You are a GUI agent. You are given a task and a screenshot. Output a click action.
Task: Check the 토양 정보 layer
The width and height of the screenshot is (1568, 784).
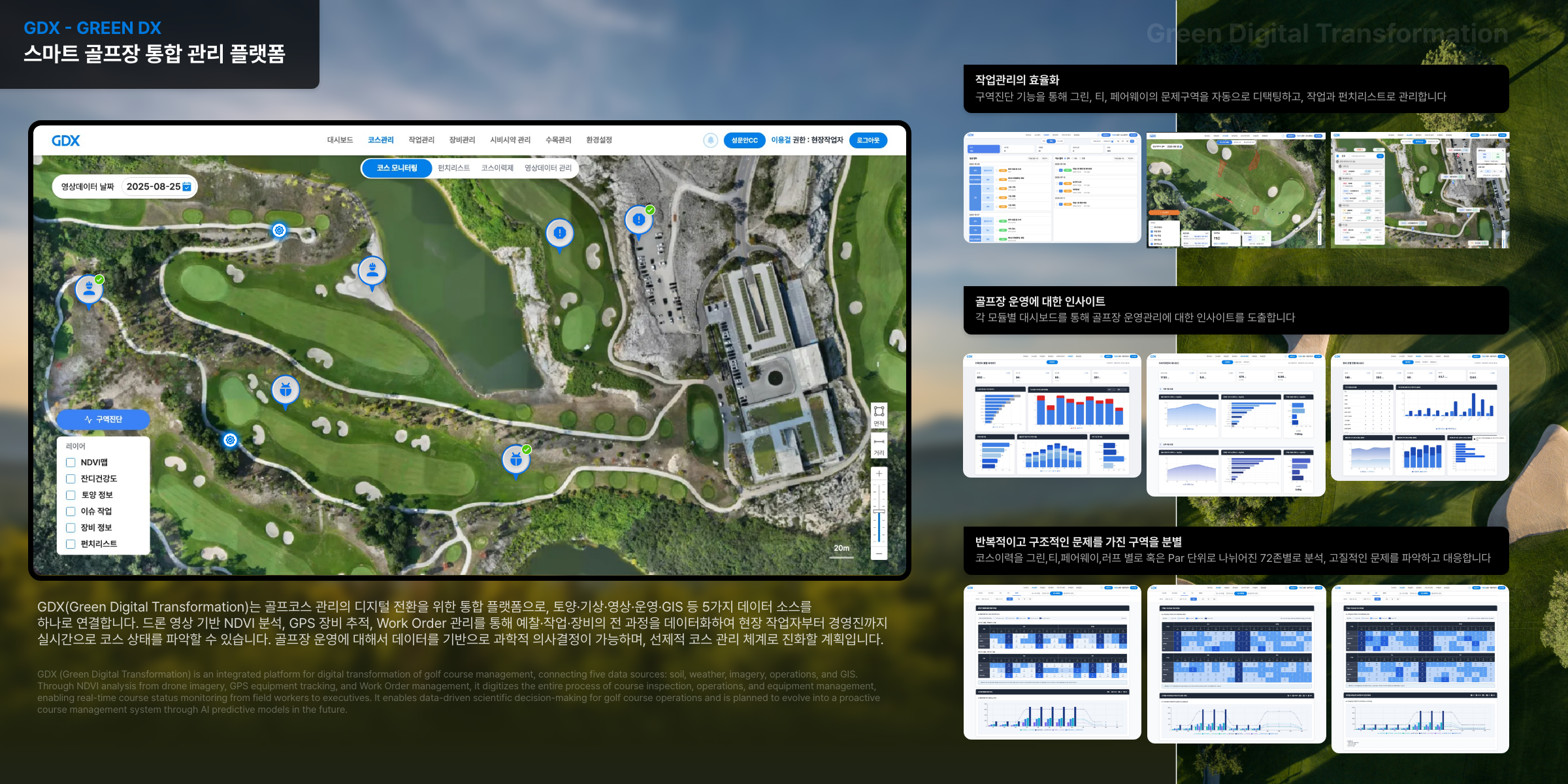(71, 495)
